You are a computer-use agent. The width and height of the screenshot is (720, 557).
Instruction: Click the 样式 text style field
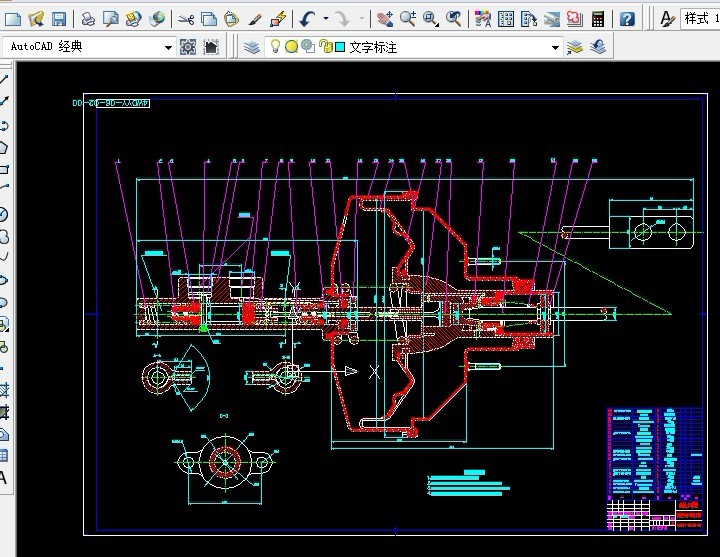coord(700,18)
